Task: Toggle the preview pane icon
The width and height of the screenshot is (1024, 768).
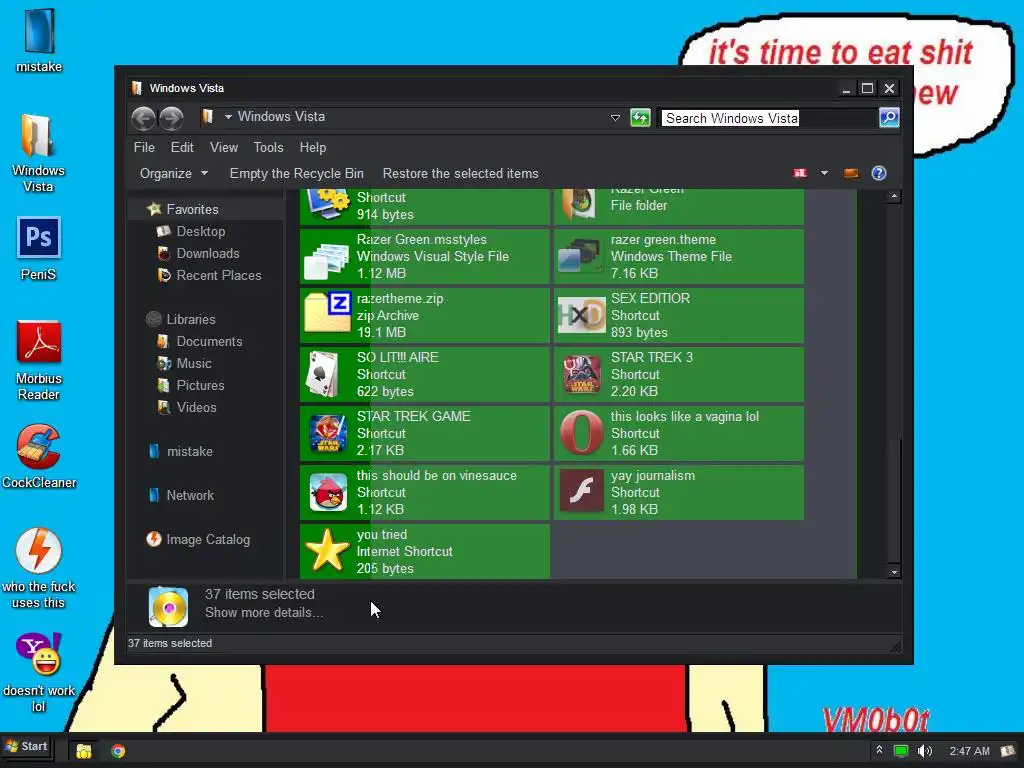Action: click(850, 173)
